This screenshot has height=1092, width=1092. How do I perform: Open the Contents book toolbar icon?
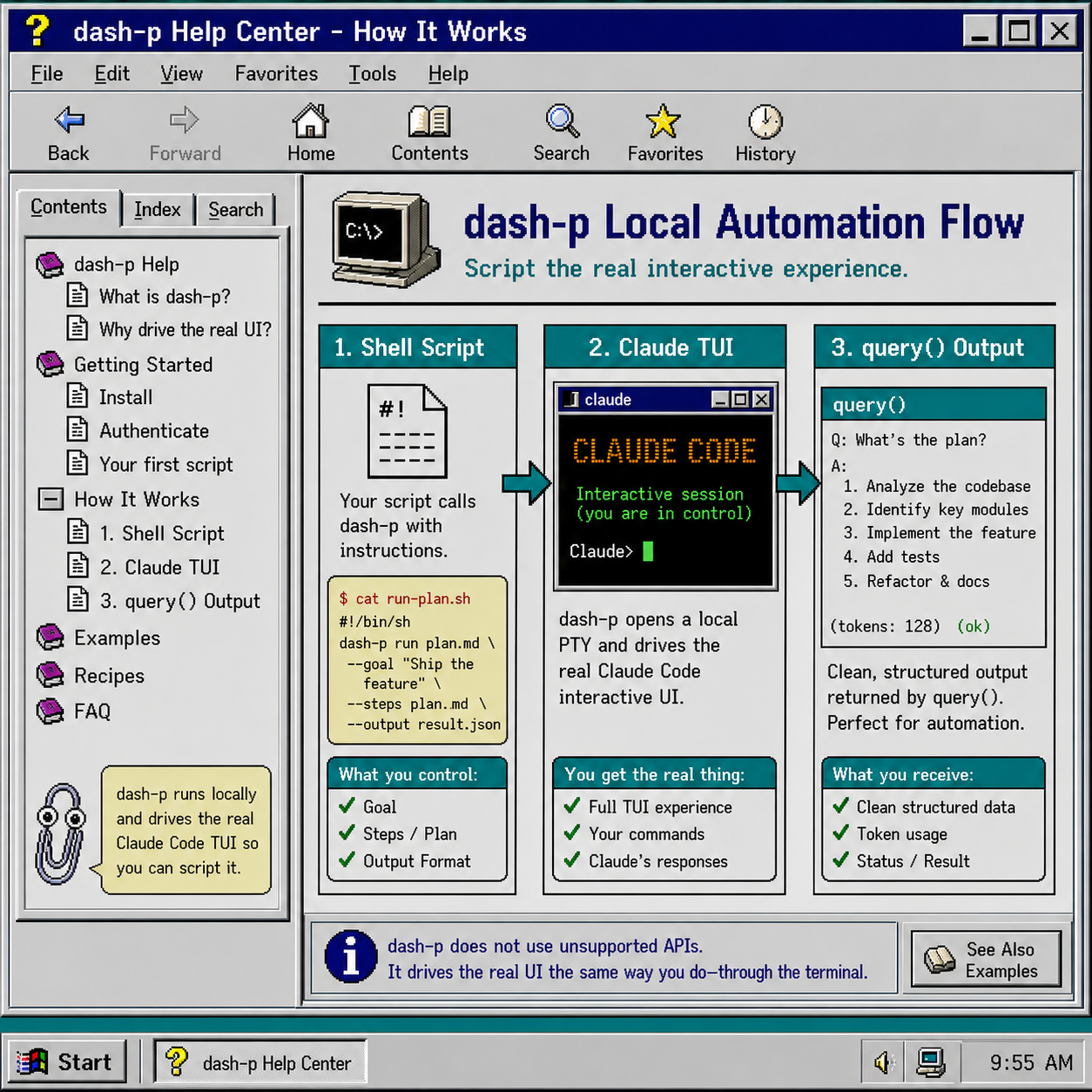pos(429,133)
